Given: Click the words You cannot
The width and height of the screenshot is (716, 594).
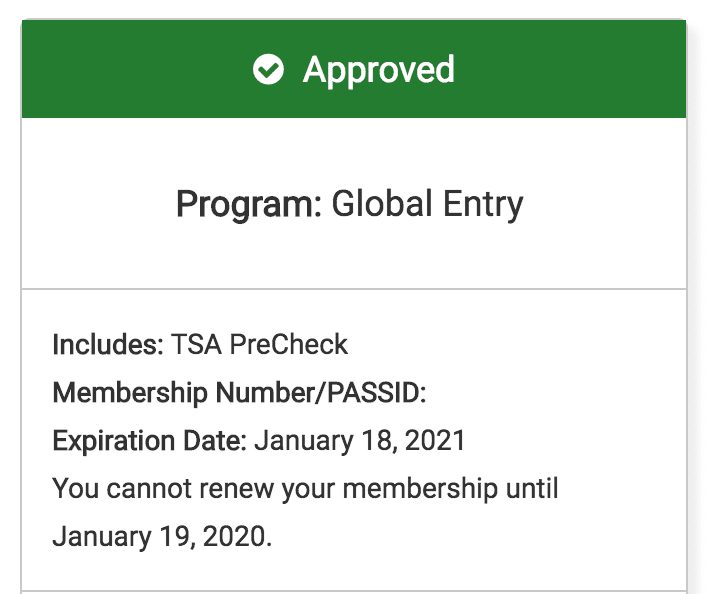Looking at the screenshot, I should 118,489.
